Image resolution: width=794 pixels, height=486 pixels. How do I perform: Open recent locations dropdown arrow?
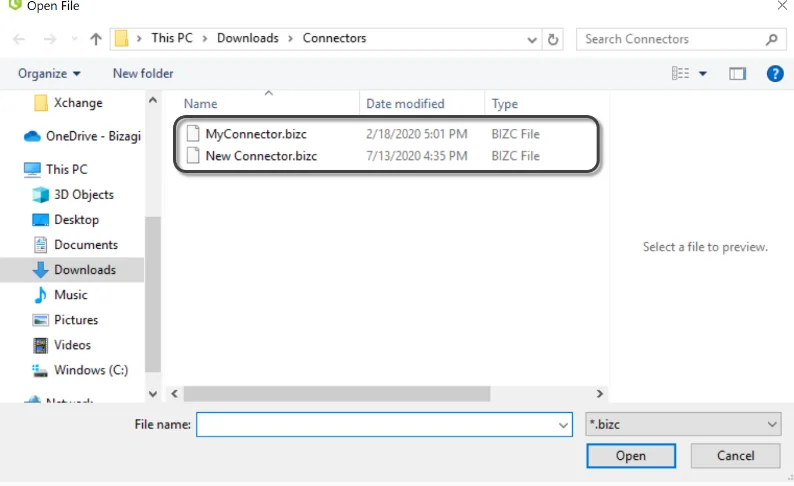74,39
